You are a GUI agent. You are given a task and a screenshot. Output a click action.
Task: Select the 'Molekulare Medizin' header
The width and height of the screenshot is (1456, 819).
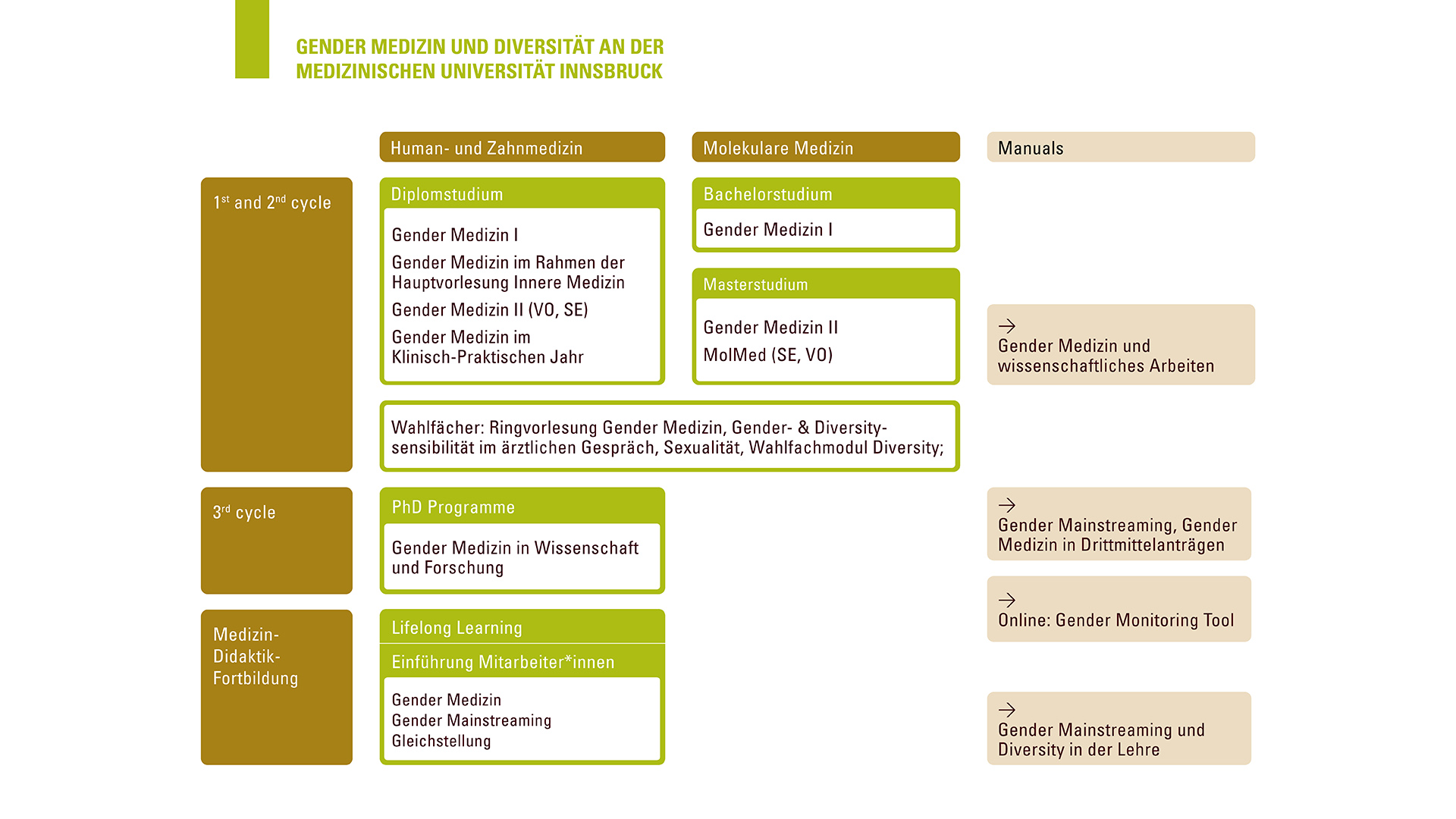[826, 147]
